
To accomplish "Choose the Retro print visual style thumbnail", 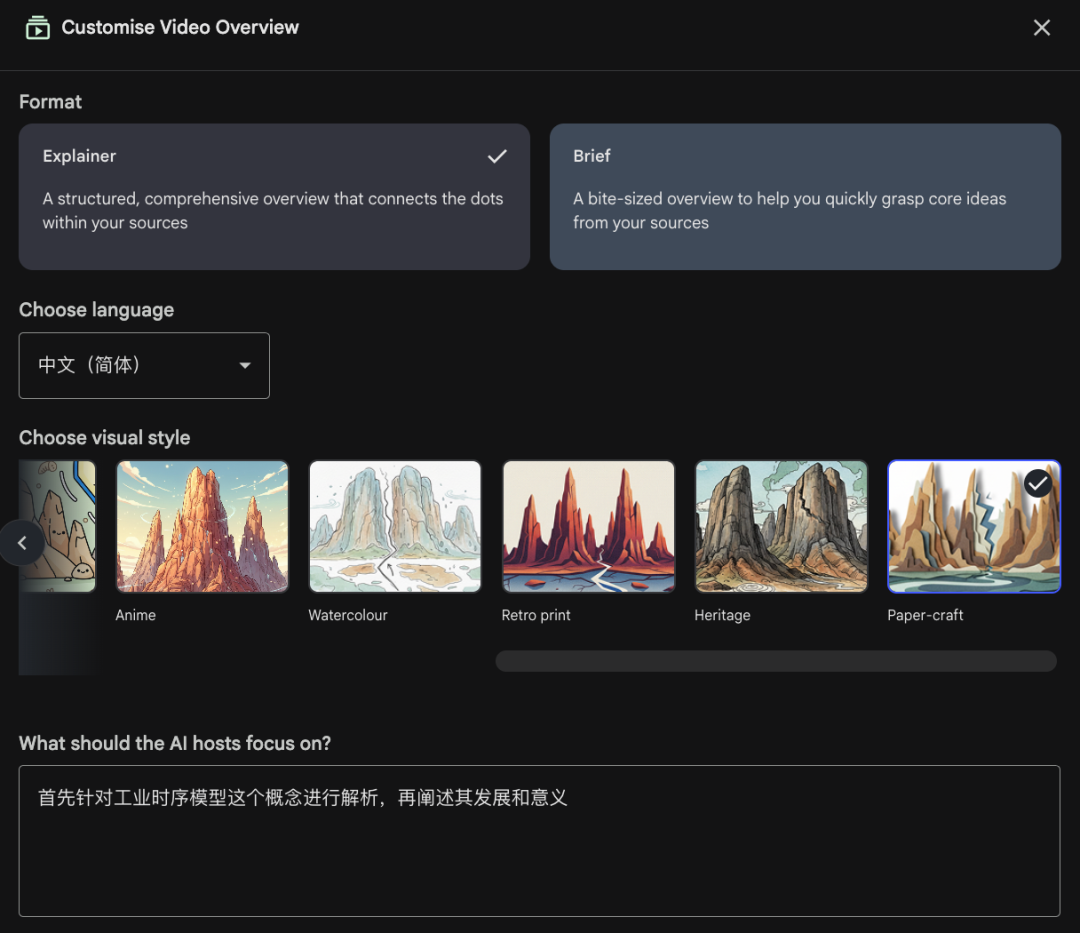I will tap(588, 526).
